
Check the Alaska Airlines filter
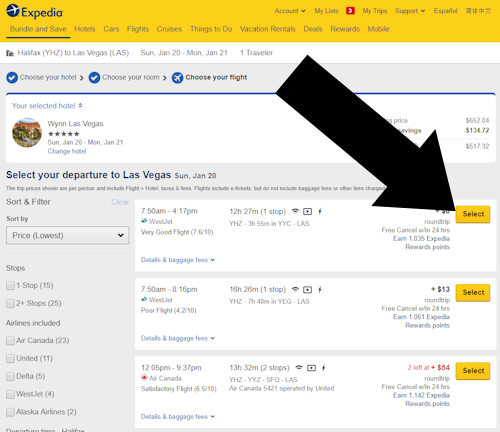click(x=10, y=412)
